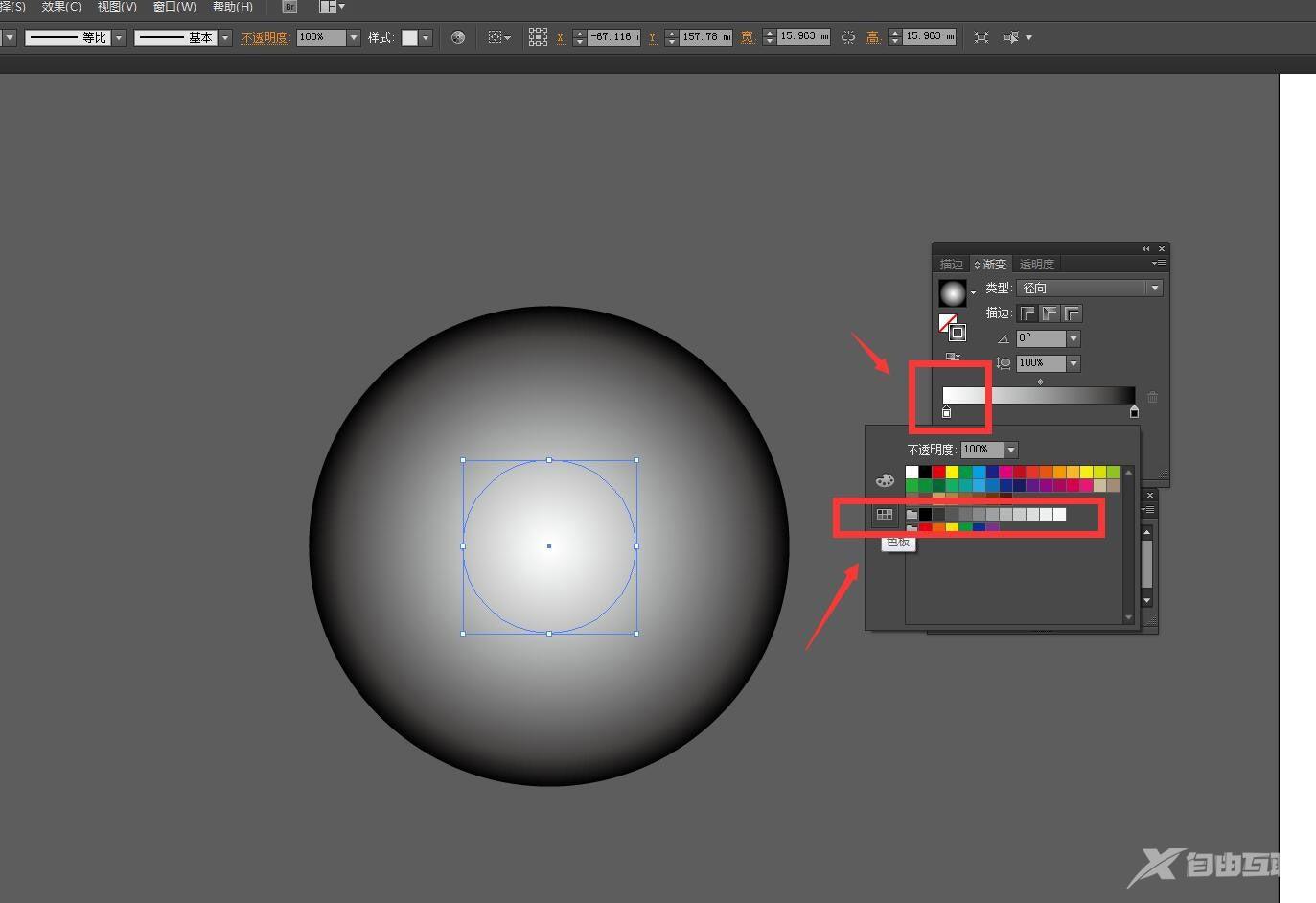
Task: Click the width field 15.963
Action: coord(803,36)
